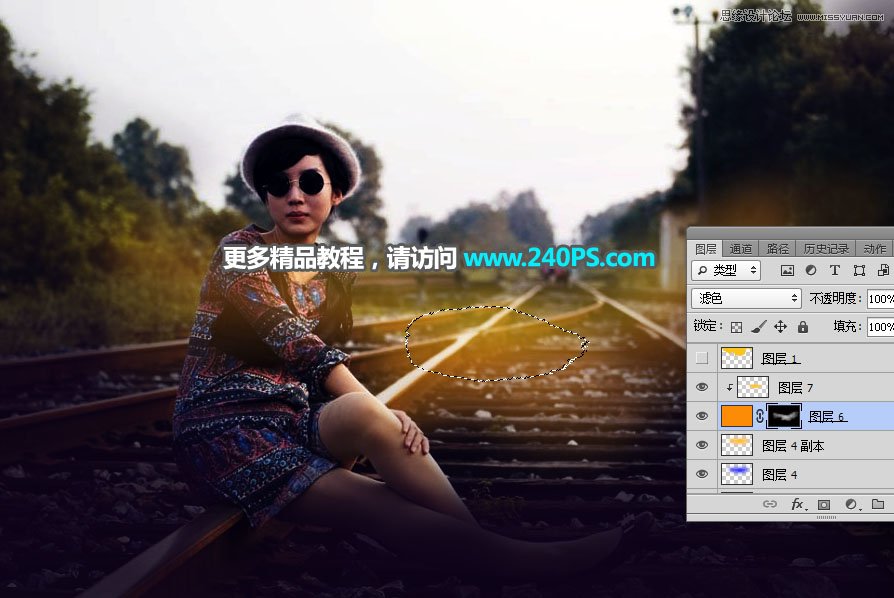Screen dimensions: 894x598
Task: Hide the 图层 6 layer
Action: click(702, 416)
